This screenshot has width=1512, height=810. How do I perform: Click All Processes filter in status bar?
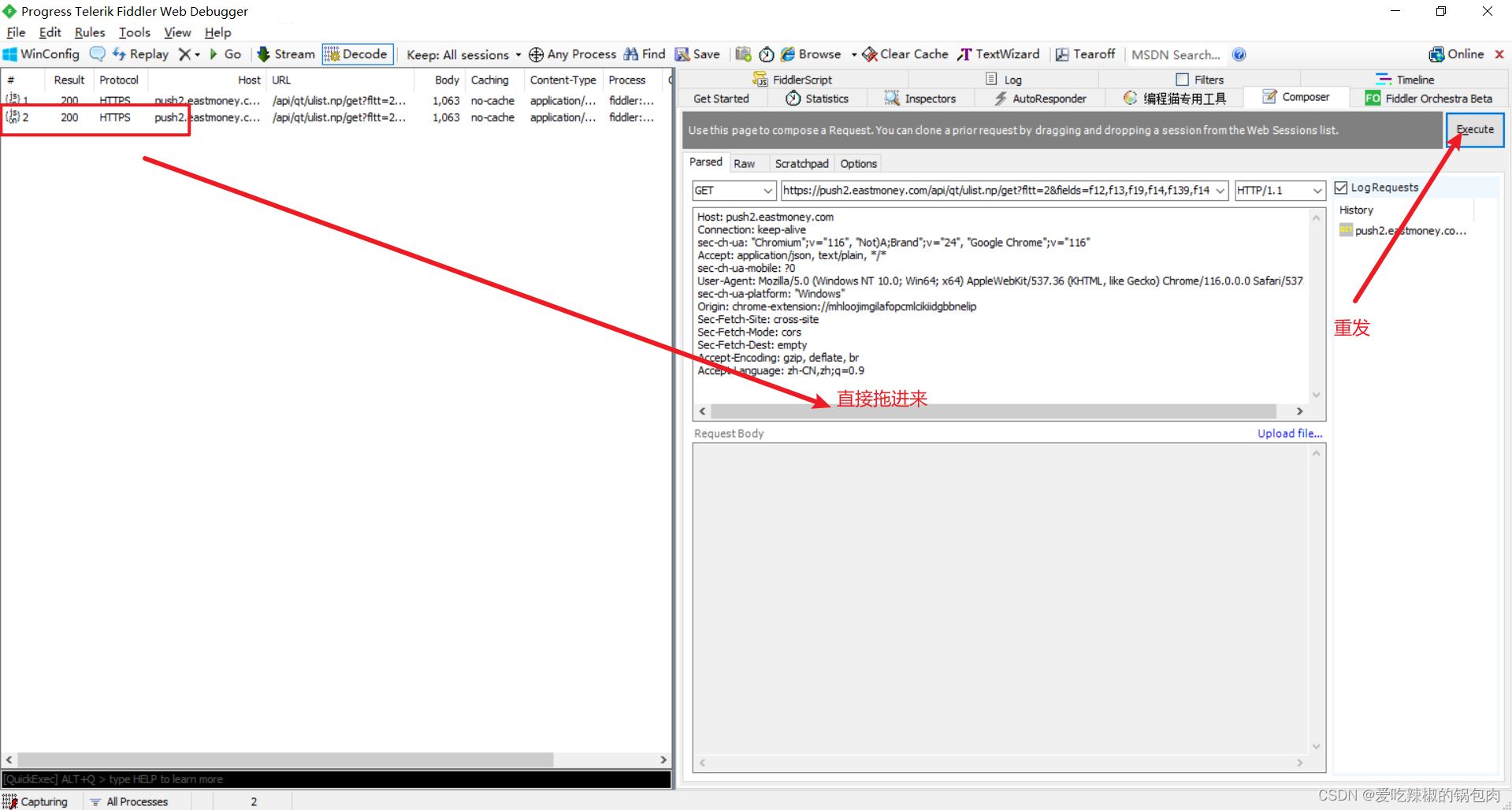(129, 801)
